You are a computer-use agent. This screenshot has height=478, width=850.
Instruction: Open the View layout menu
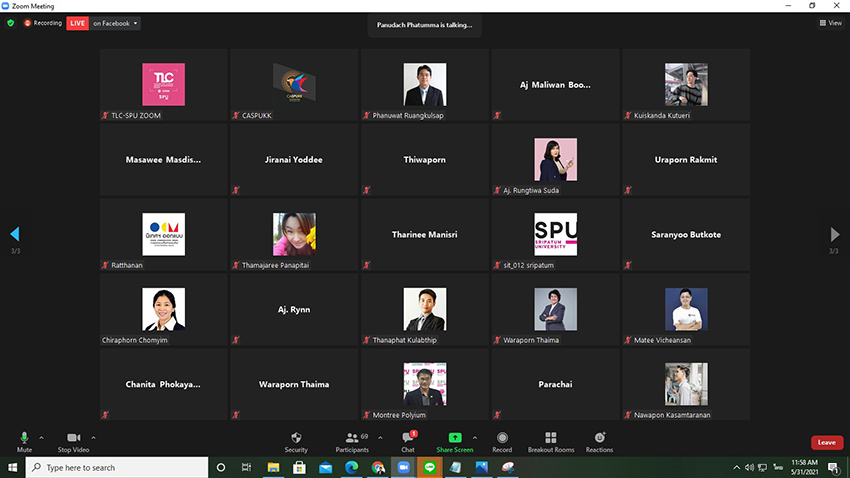(x=830, y=23)
